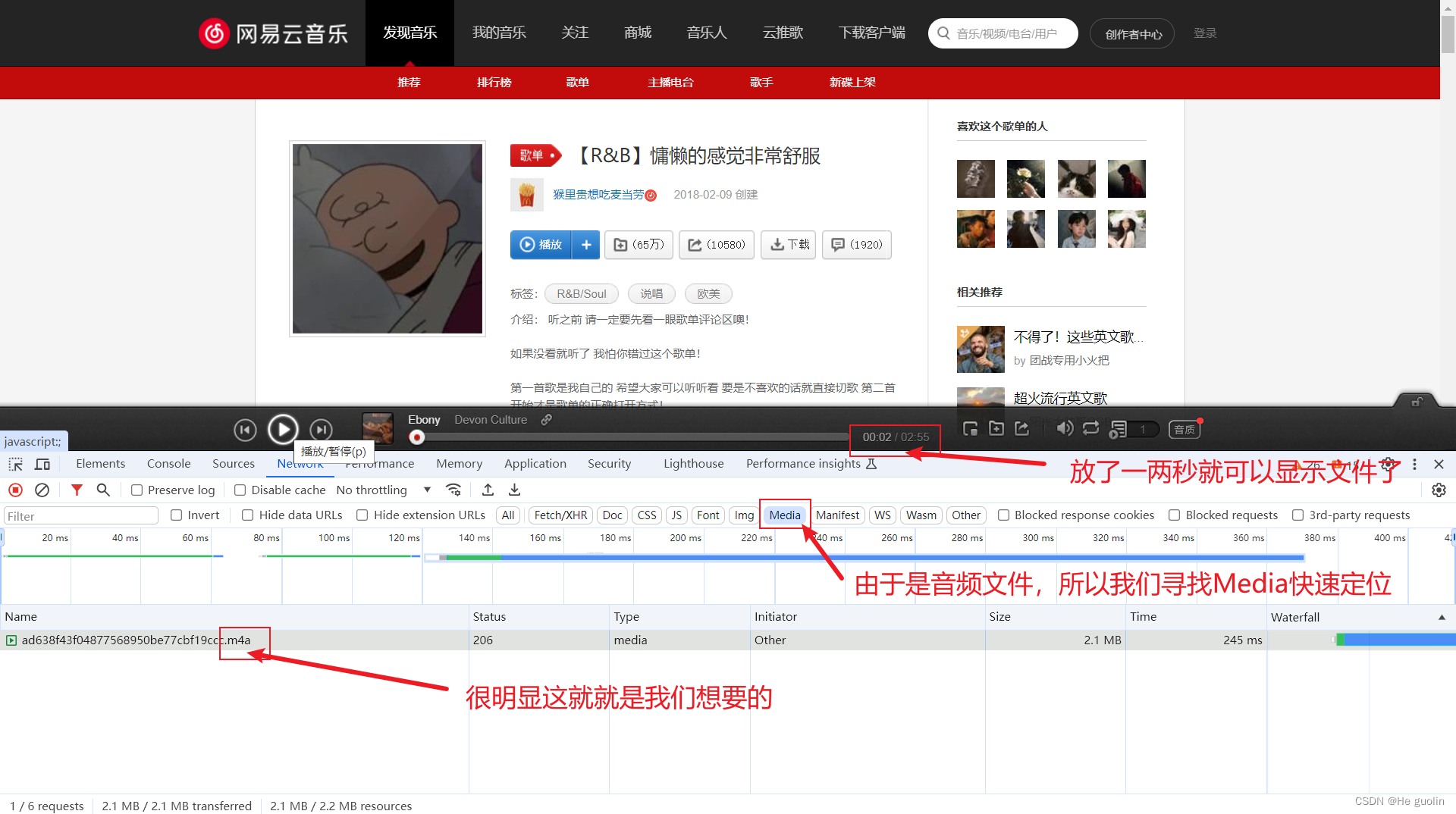Screen dimensions: 1456x814
Task: Switch to the Sources tab
Action: 234,464
